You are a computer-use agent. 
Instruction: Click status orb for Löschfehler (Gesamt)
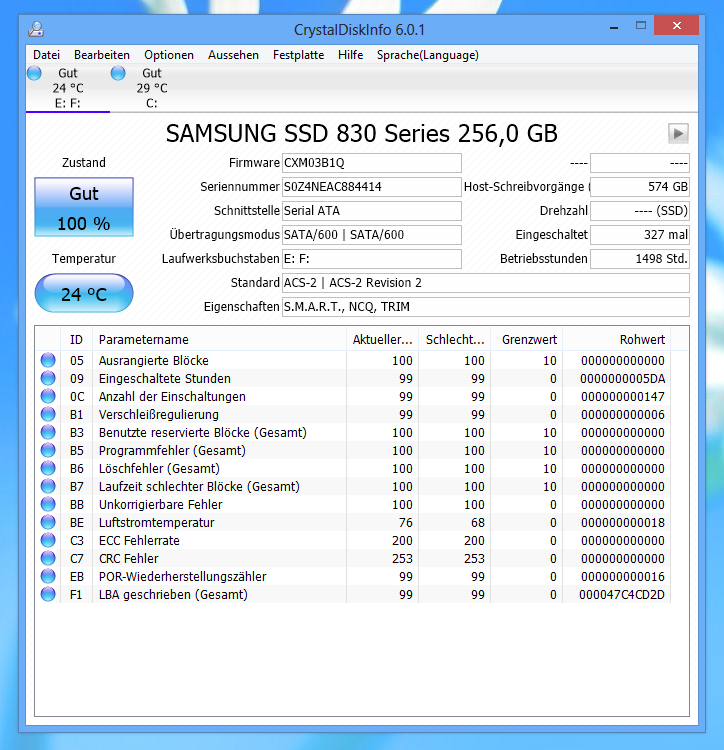pyautogui.click(x=48, y=468)
